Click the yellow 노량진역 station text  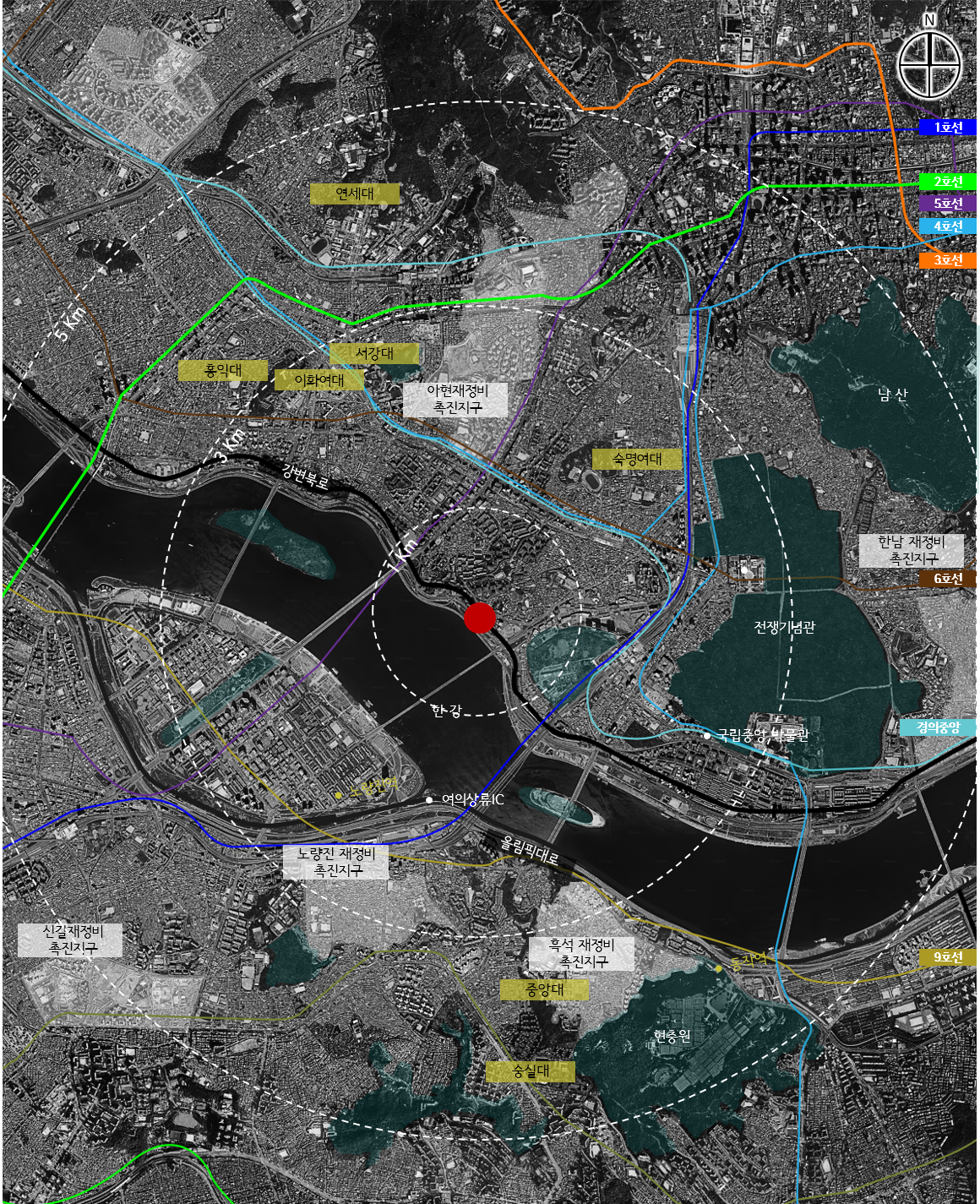tap(373, 787)
